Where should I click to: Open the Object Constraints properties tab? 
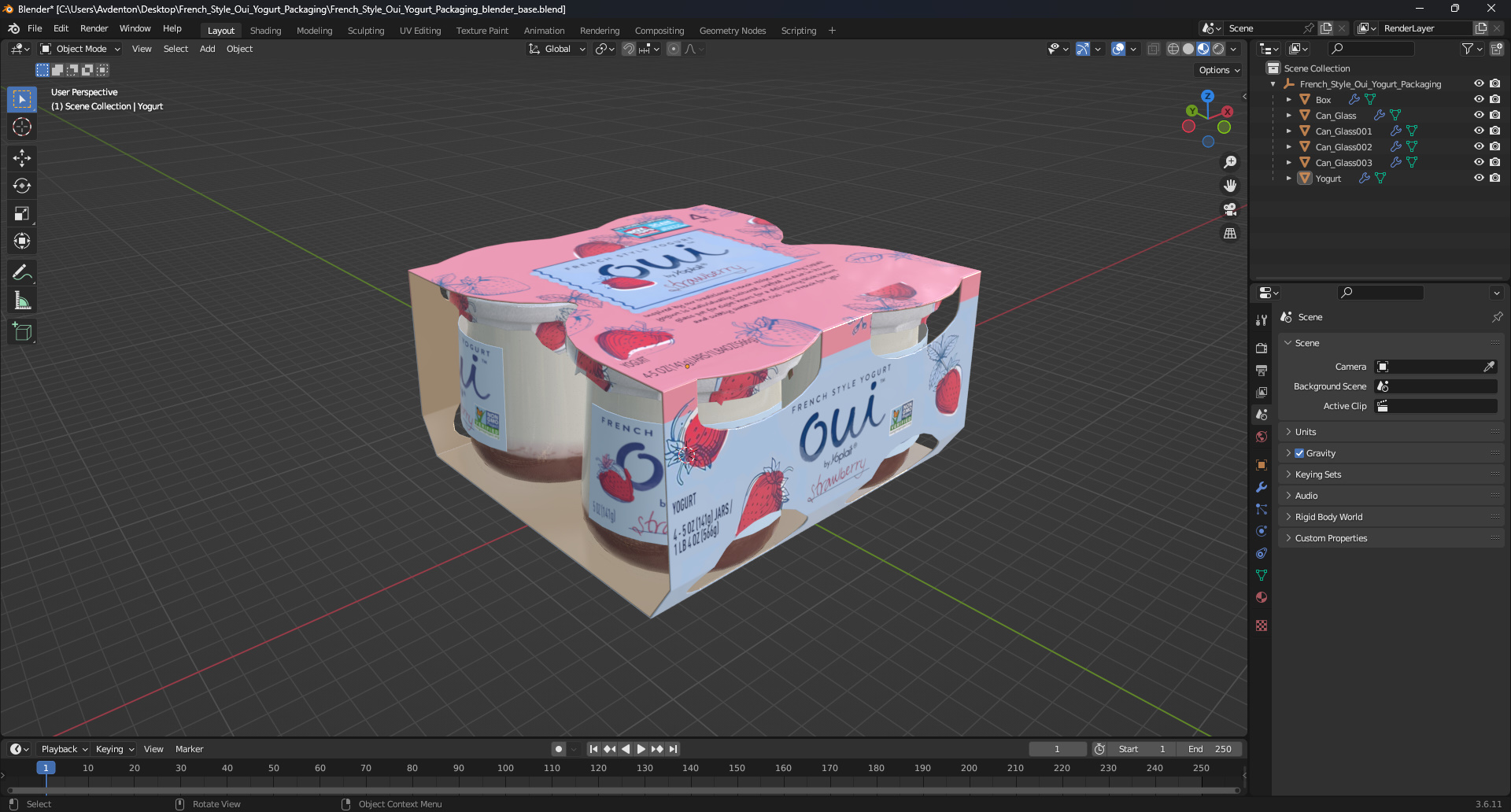[1262, 553]
